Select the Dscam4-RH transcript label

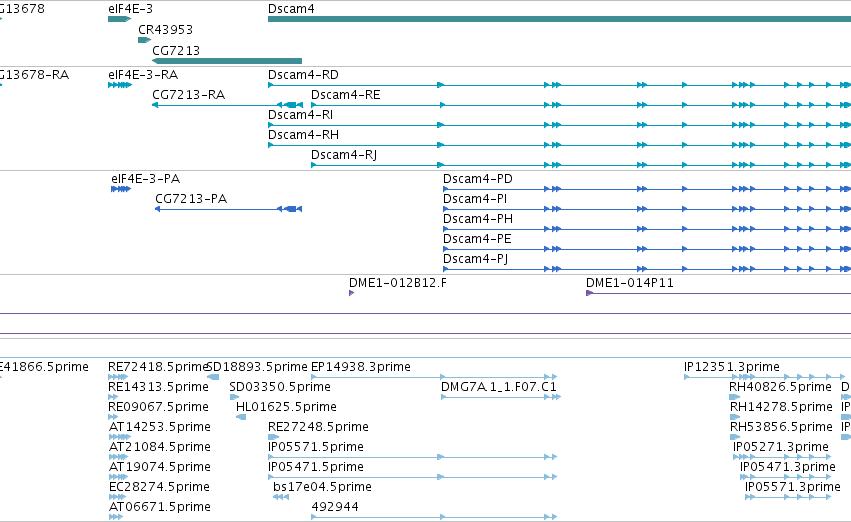click(303, 135)
